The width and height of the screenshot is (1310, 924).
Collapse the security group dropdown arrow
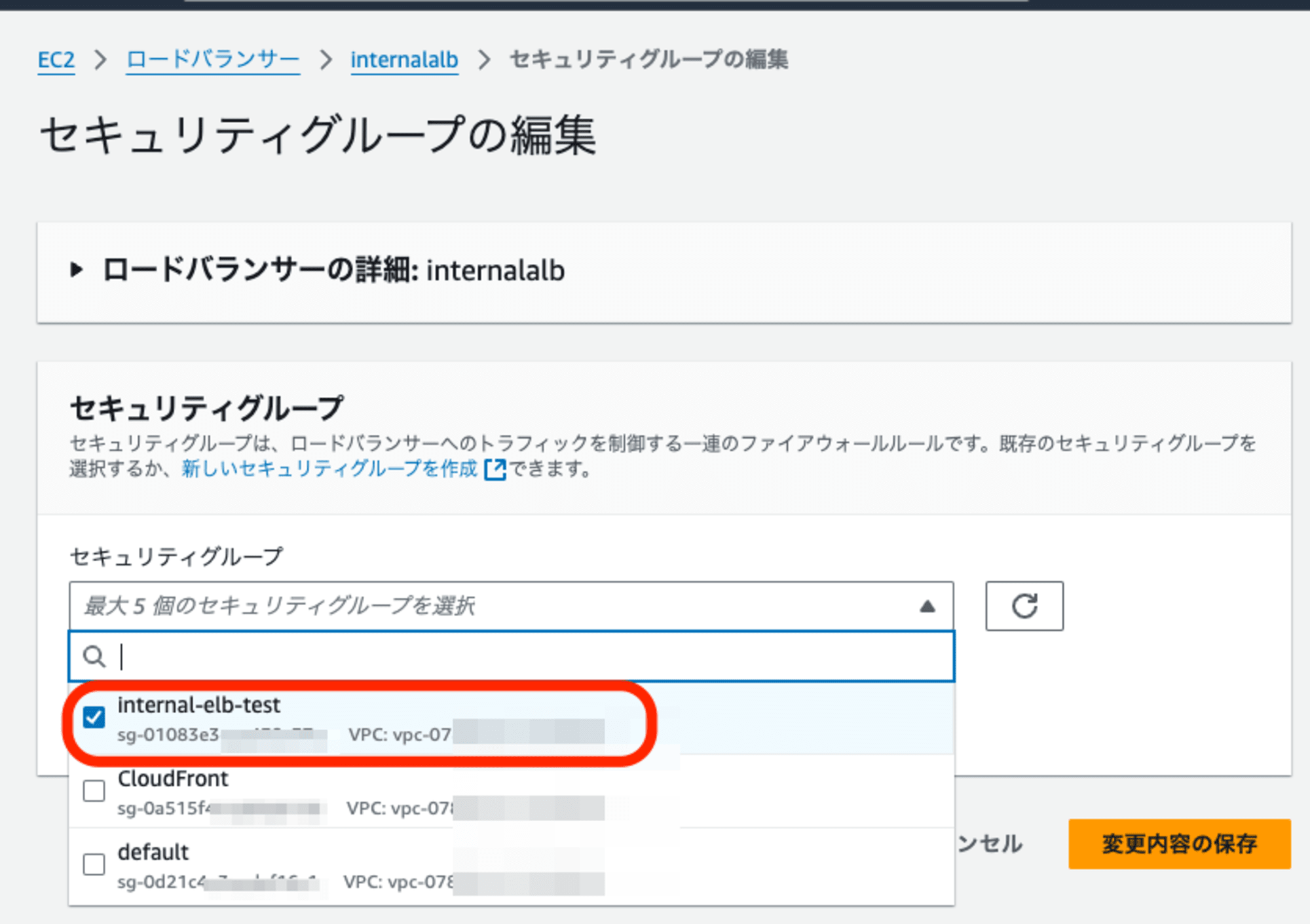(x=927, y=606)
